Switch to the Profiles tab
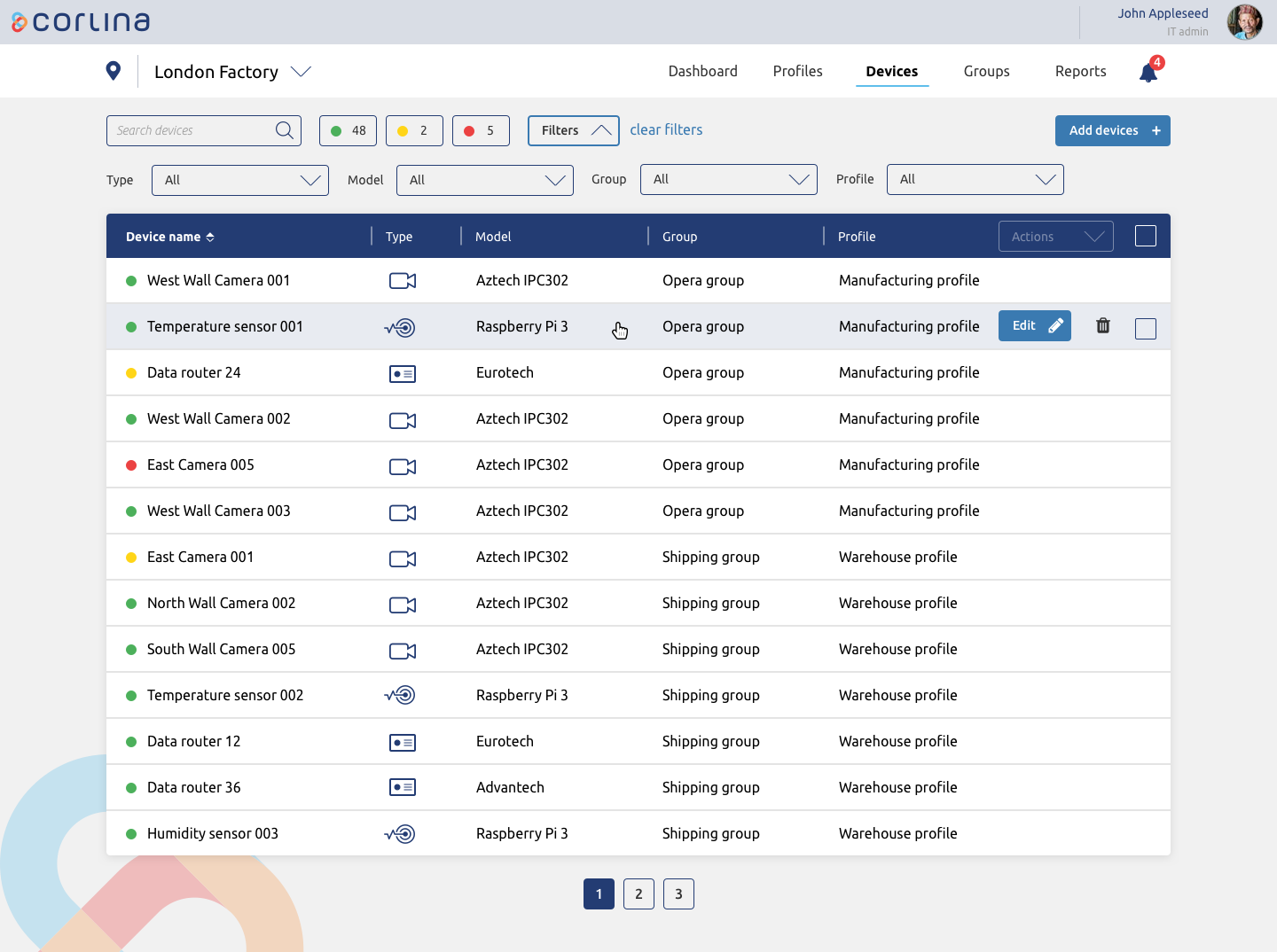 click(798, 71)
